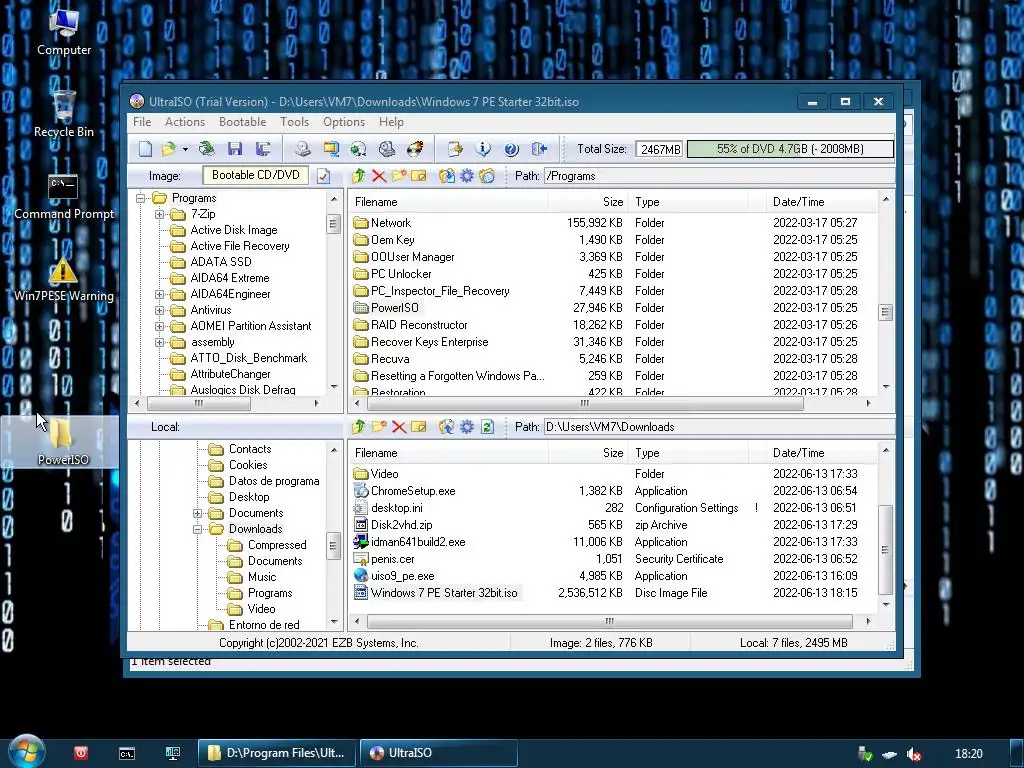This screenshot has width=1024, height=768.
Task: Expand the 7-Zip tree node
Action: (159, 214)
